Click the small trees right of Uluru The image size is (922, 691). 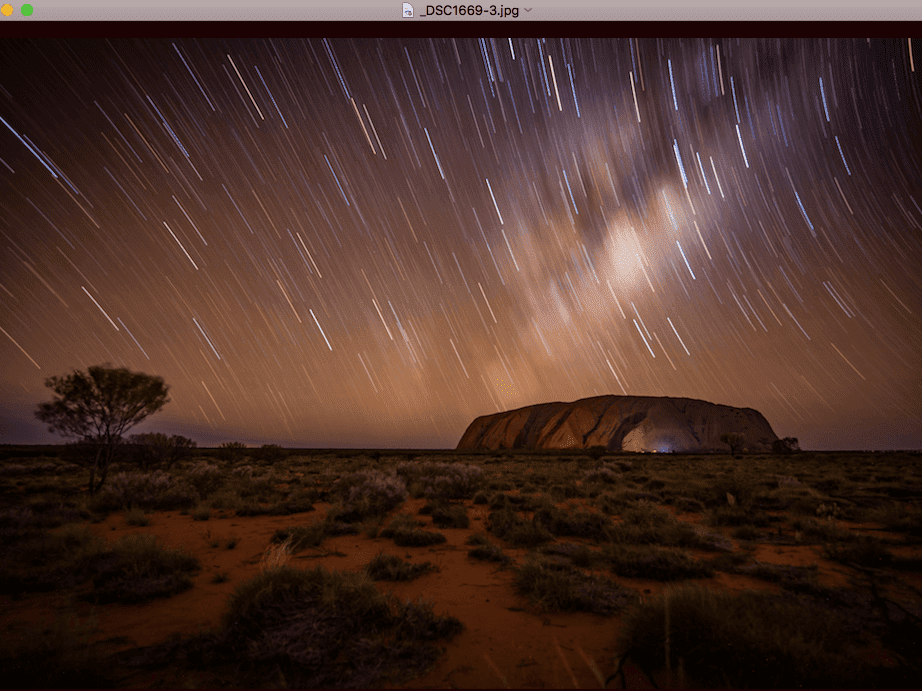pyautogui.click(x=785, y=443)
